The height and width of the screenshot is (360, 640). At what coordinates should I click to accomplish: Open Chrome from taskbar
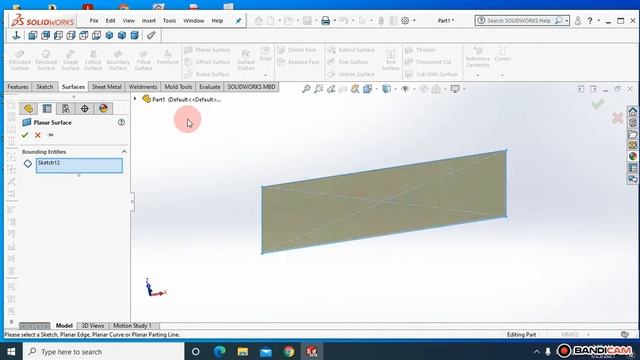(289, 351)
